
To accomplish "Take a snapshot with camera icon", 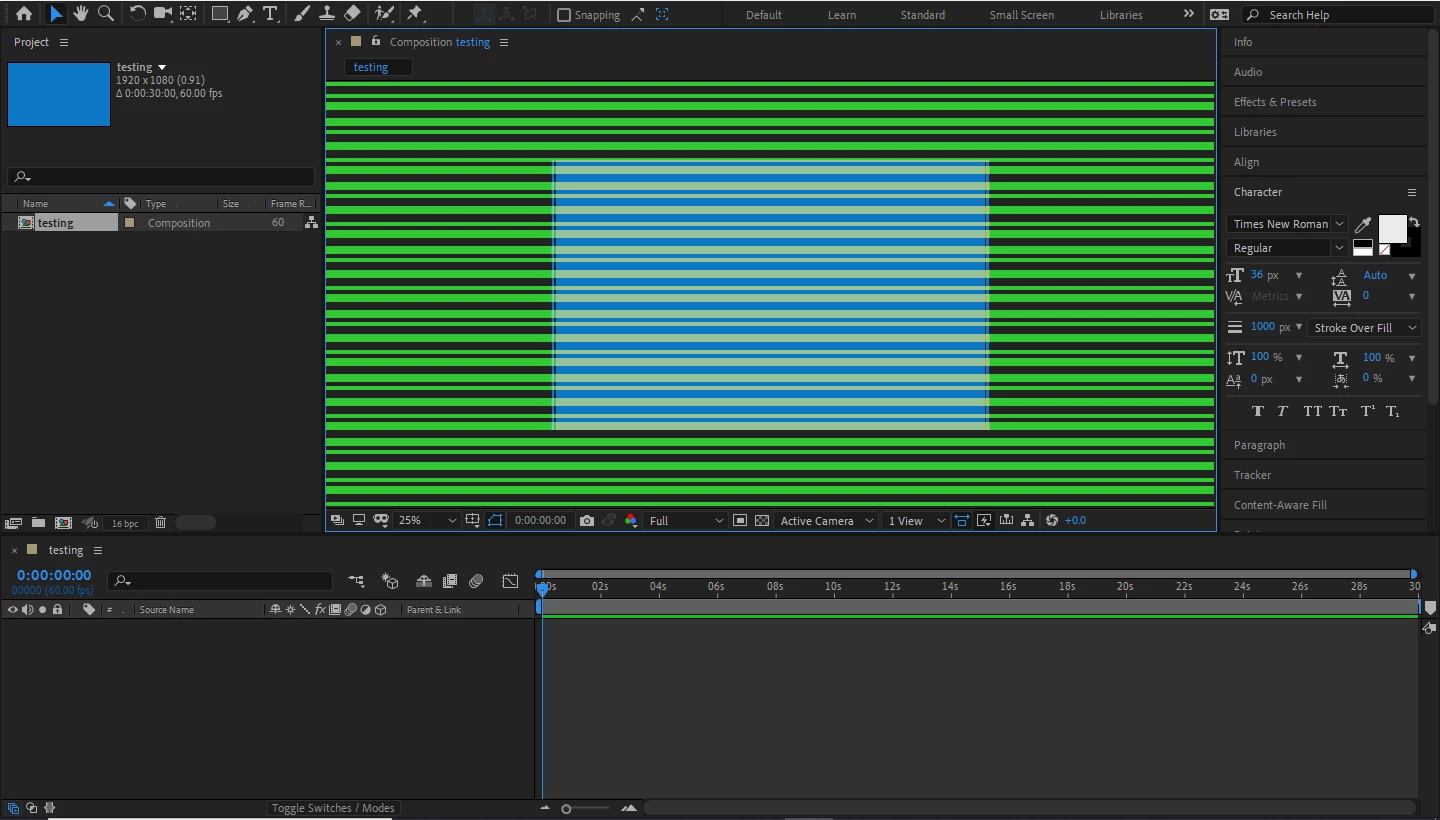I will (587, 520).
